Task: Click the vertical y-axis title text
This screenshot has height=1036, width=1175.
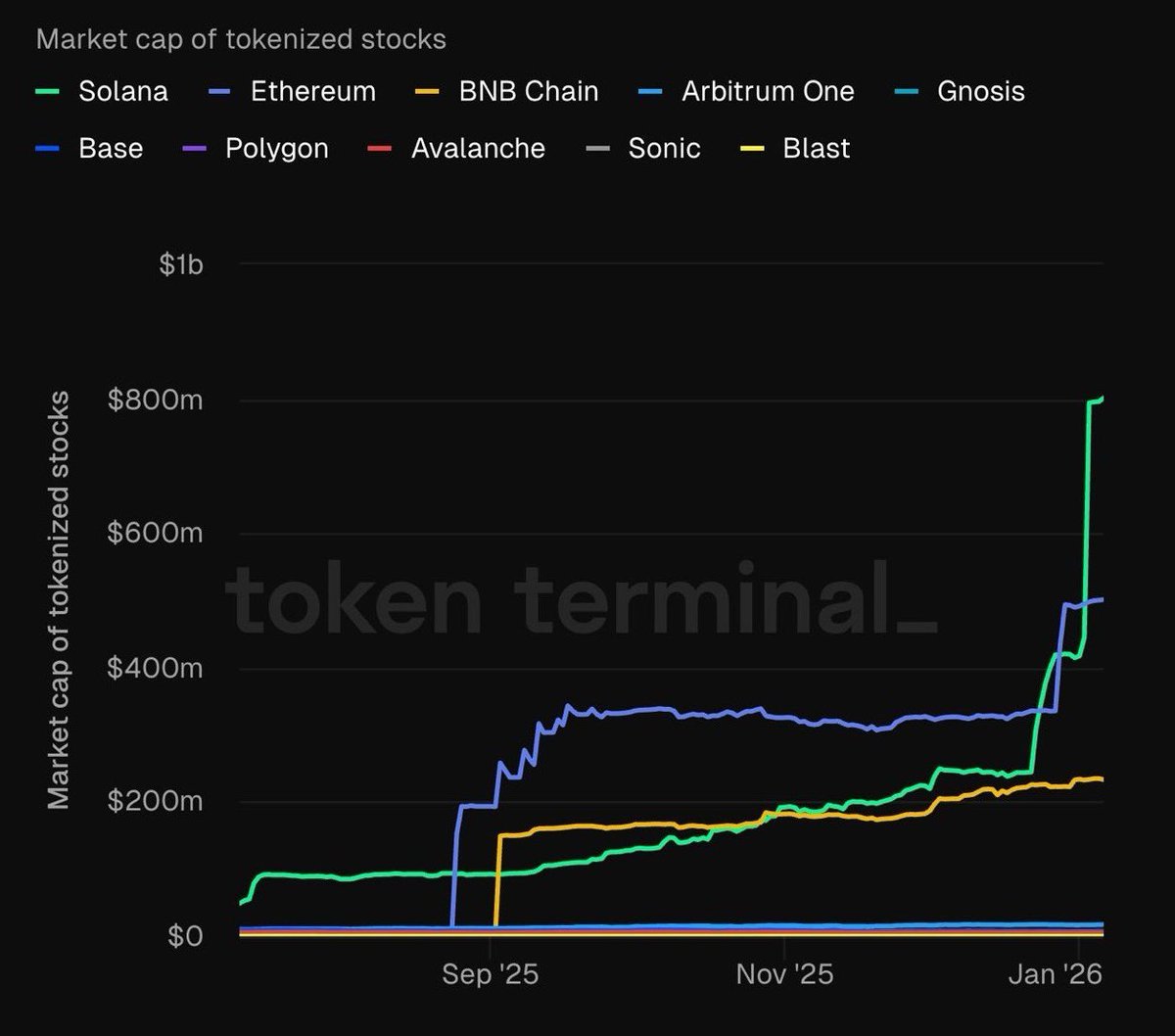Action: tap(60, 599)
